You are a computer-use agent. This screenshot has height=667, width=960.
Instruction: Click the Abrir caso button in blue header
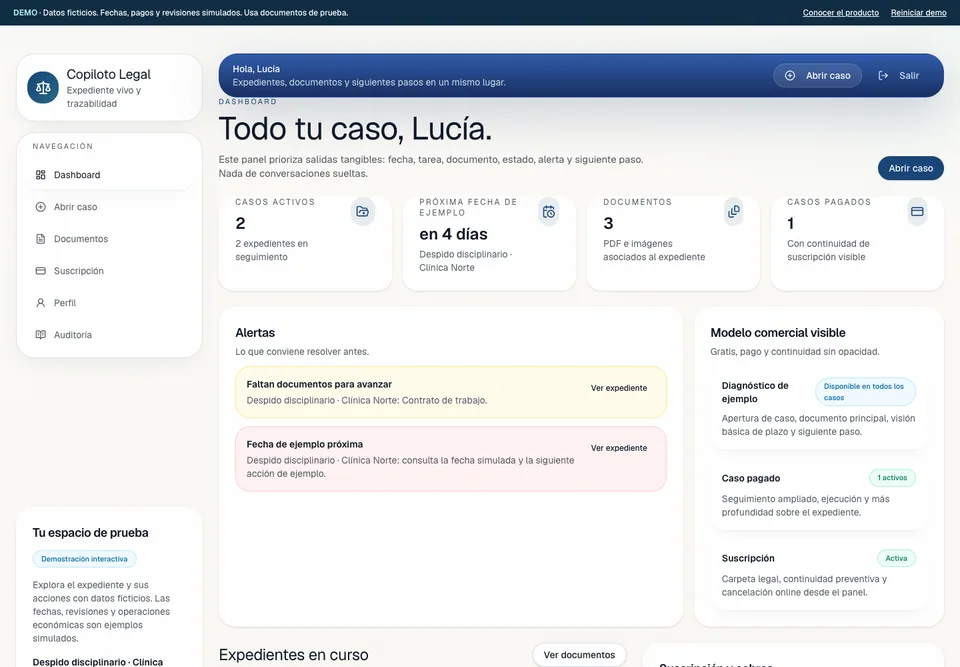817,75
